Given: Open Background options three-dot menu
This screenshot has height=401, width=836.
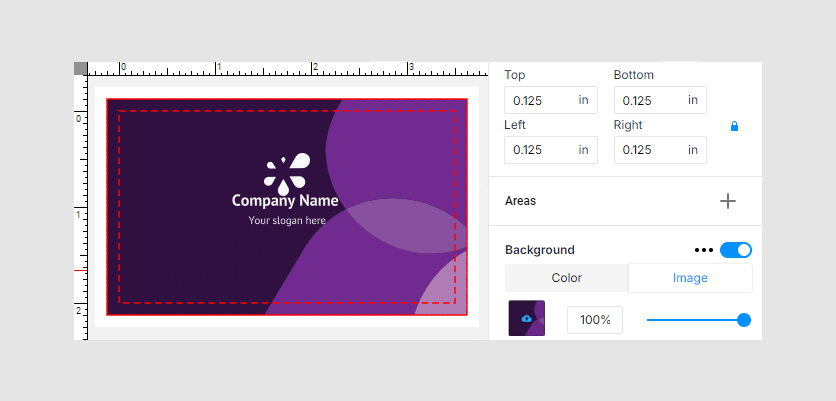Looking at the screenshot, I should (704, 250).
